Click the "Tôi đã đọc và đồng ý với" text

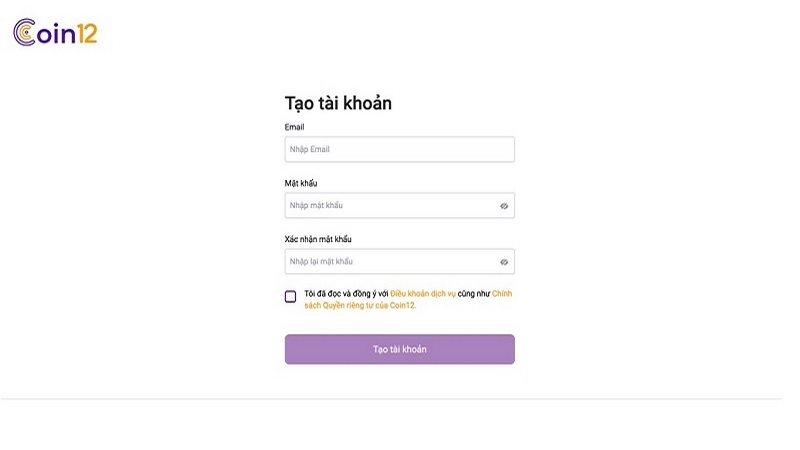[346, 294]
